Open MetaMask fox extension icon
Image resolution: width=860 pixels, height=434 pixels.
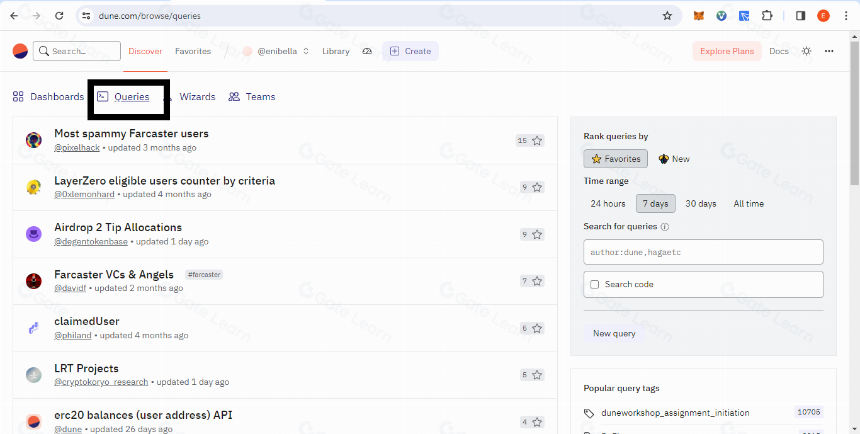(x=699, y=16)
